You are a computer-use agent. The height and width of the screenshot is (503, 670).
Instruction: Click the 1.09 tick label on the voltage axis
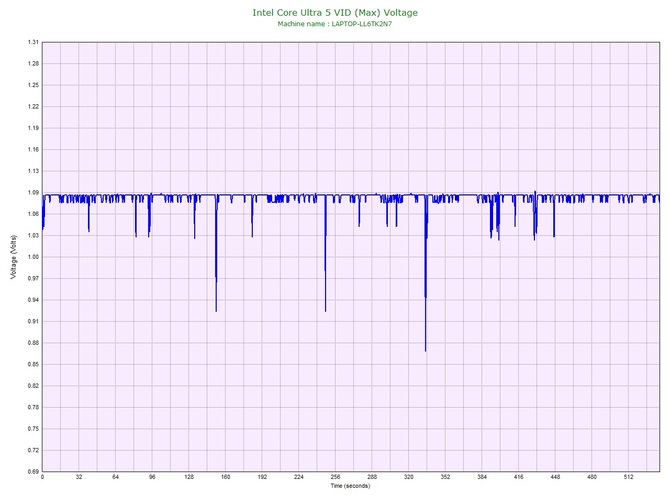[33, 192]
